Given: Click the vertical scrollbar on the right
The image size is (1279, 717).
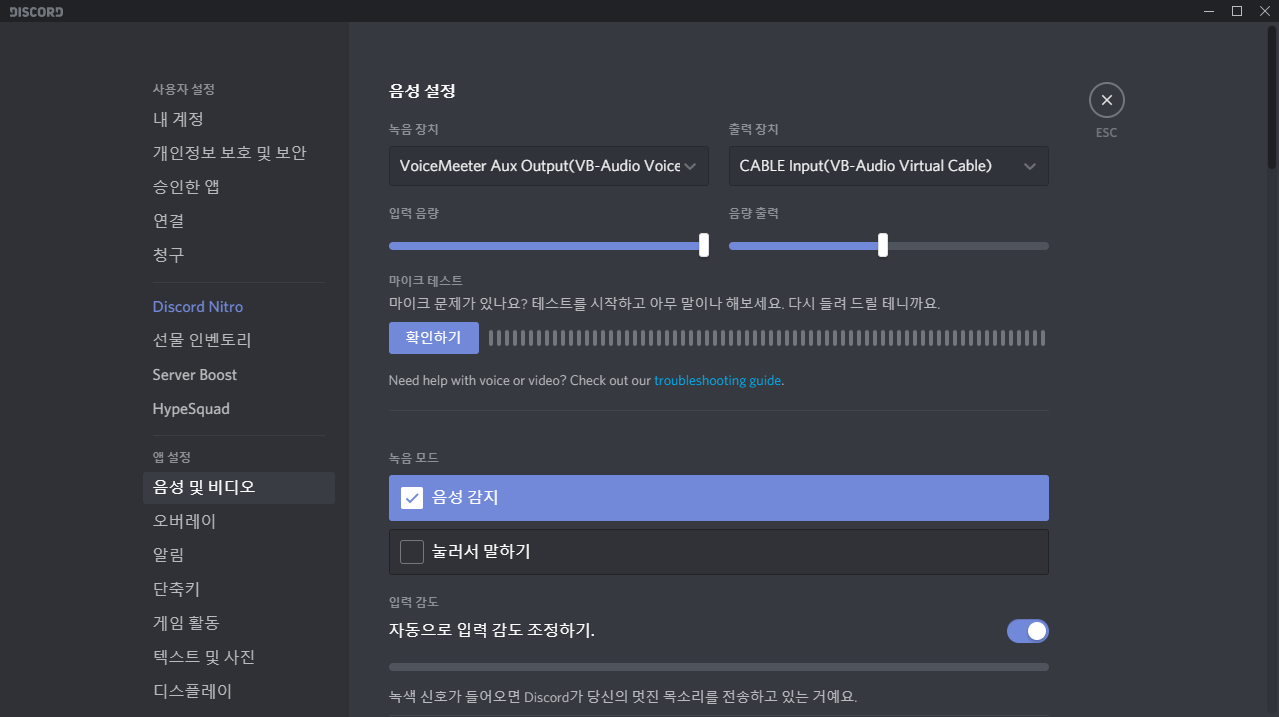Looking at the screenshot, I should click(1272, 98).
